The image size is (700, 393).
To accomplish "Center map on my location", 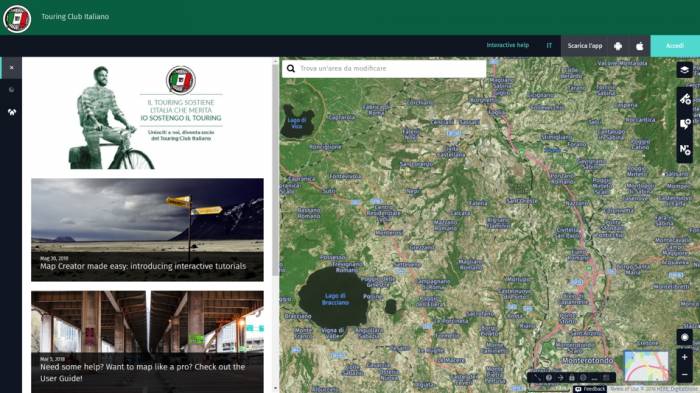I will tap(684, 337).
